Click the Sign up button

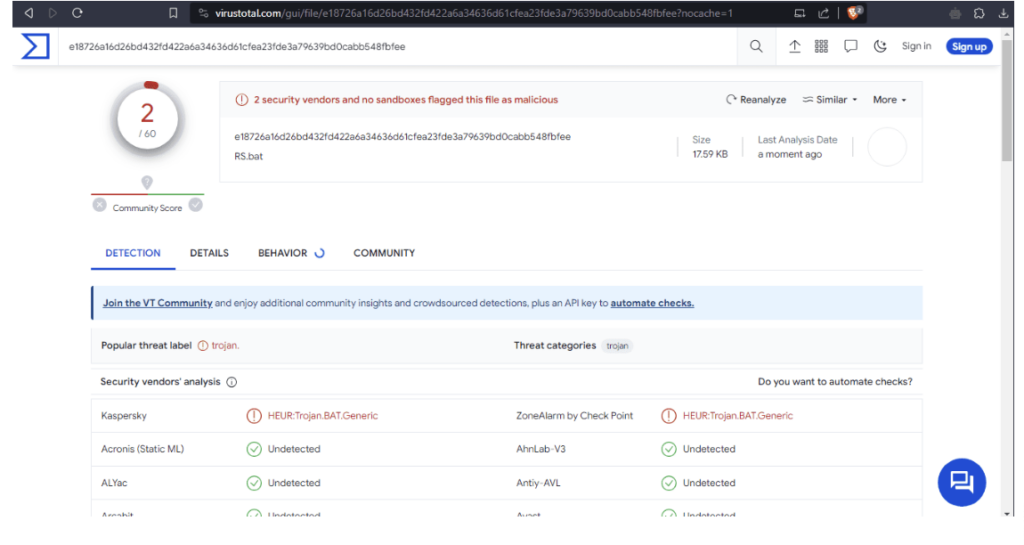[x=969, y=46]
